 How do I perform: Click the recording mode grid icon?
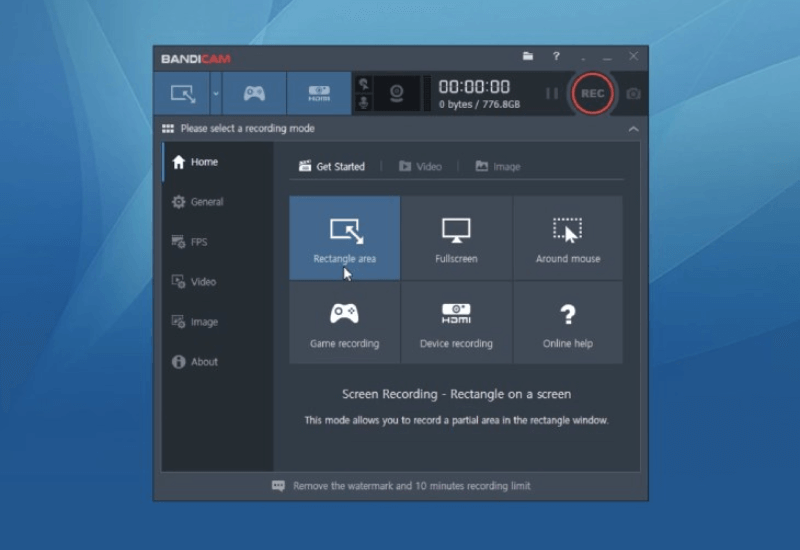[x=168, y=129]
